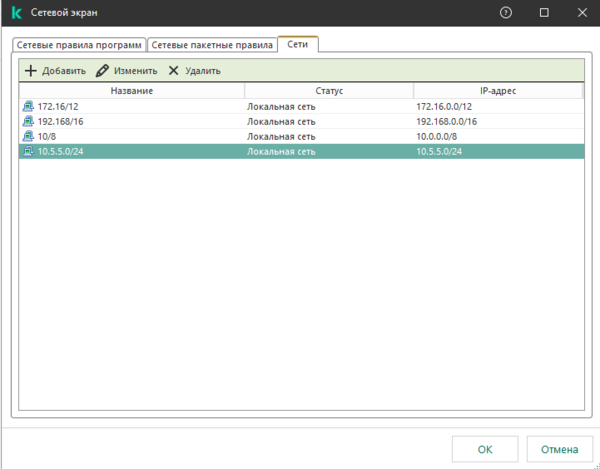This screenshot has width=600, height=469.
Task: Sort by Статус column header
Action: [329, 91]
